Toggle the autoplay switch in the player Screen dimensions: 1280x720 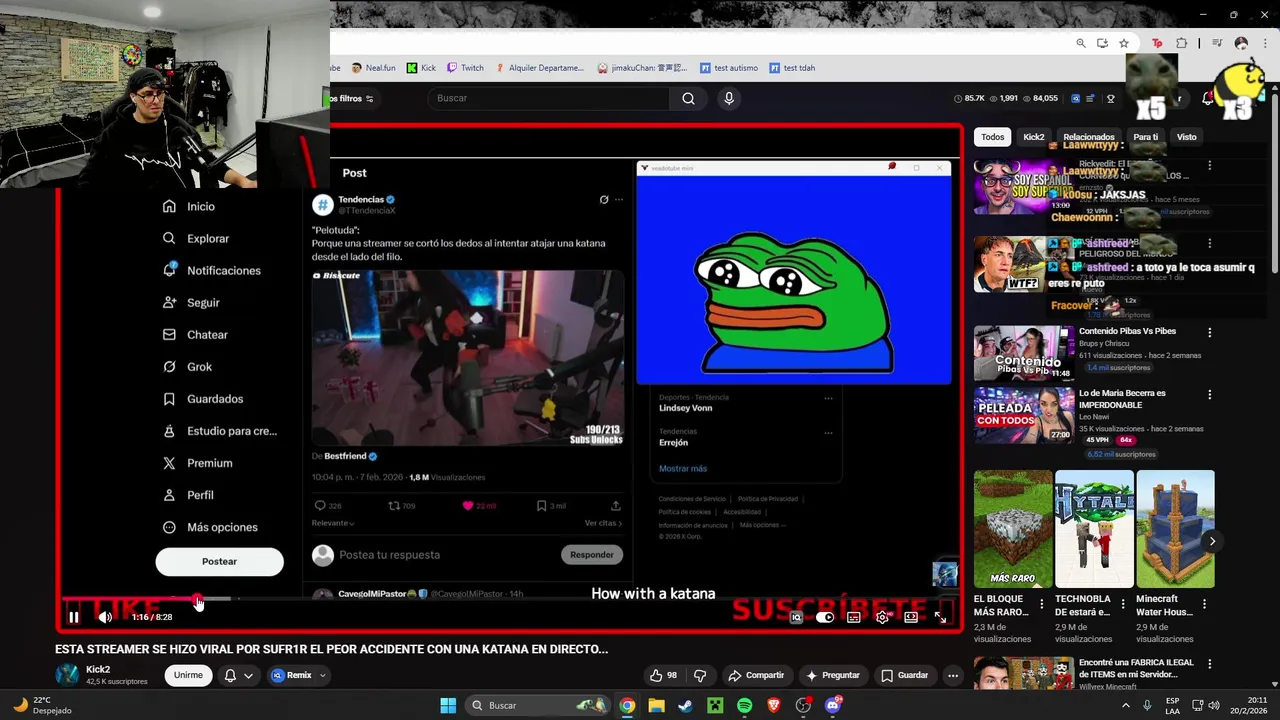pos(825,617)
